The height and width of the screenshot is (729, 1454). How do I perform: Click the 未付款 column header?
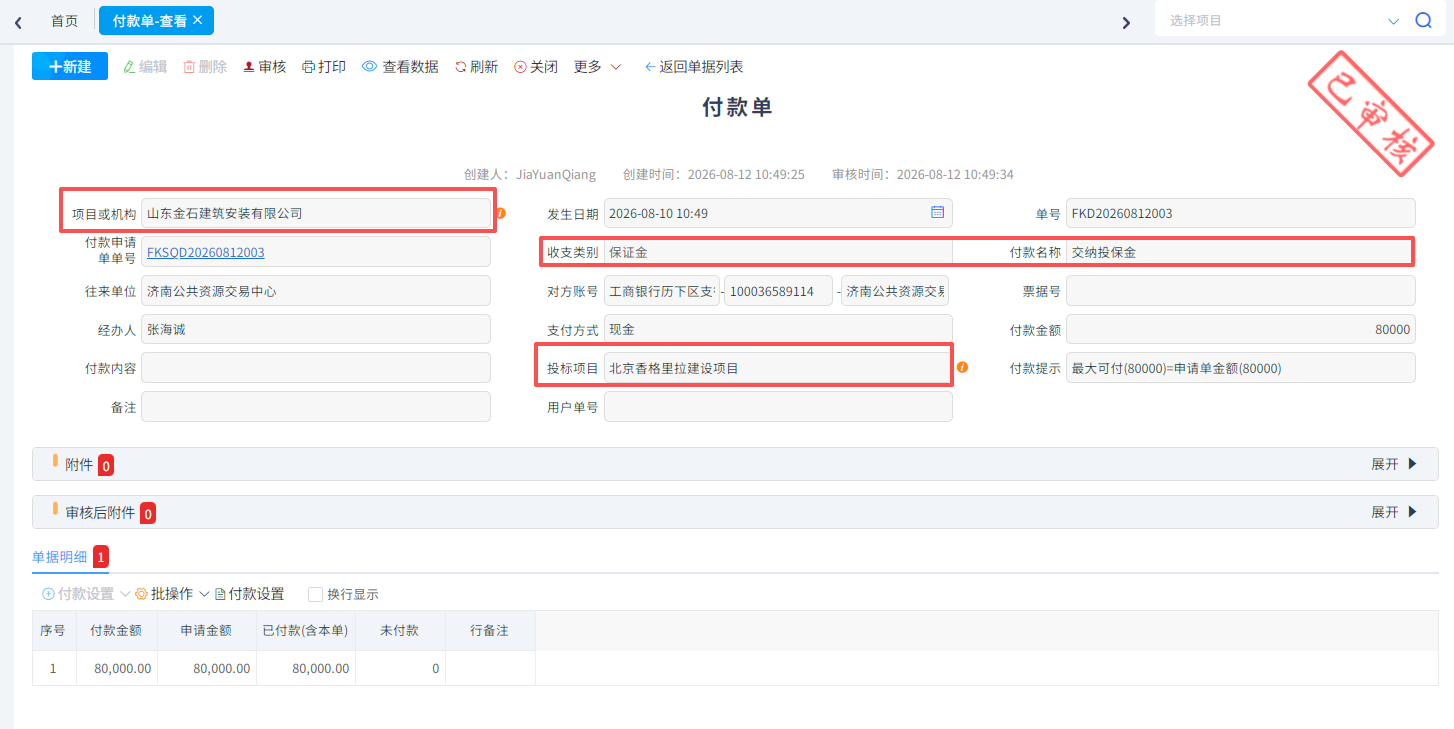[x=400, y=631]
